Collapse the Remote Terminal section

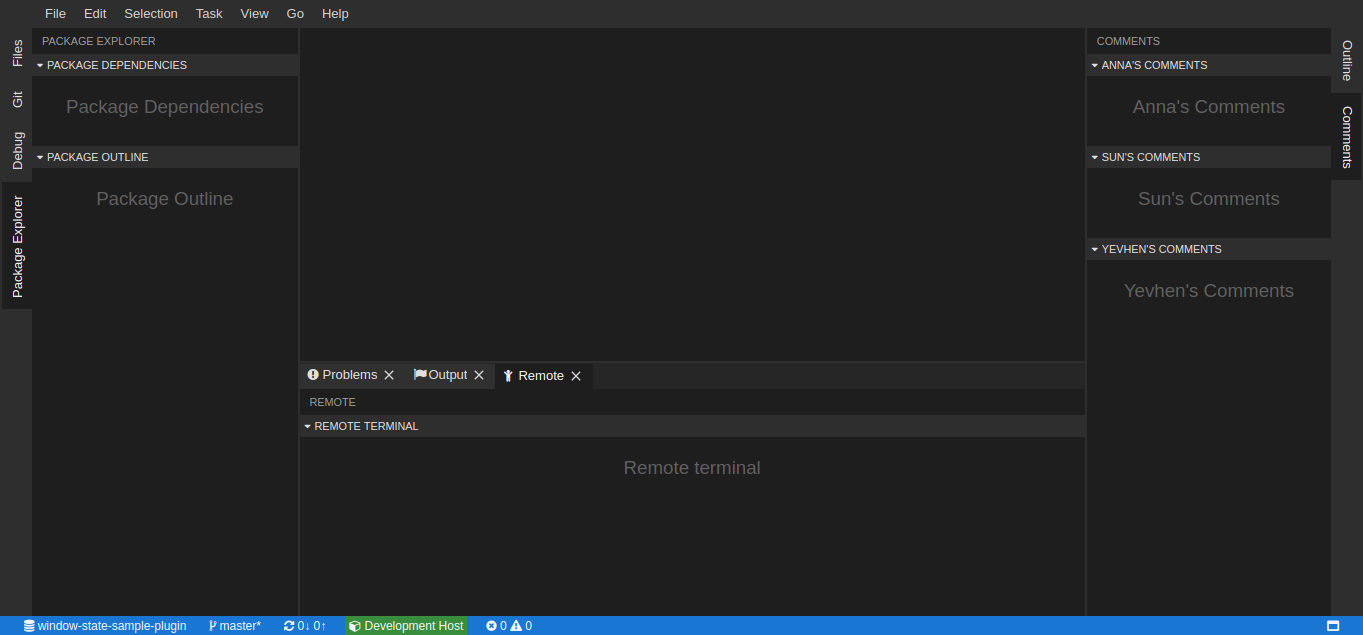307,425
